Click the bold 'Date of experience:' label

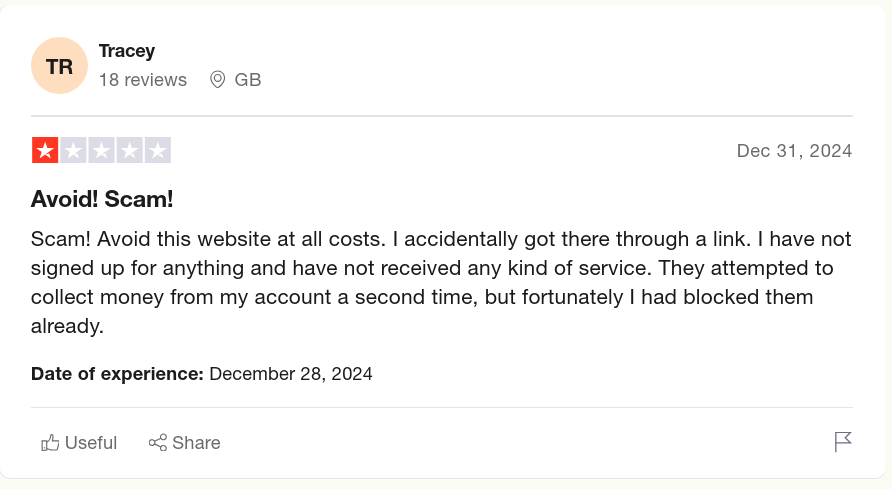click(117, 374)
